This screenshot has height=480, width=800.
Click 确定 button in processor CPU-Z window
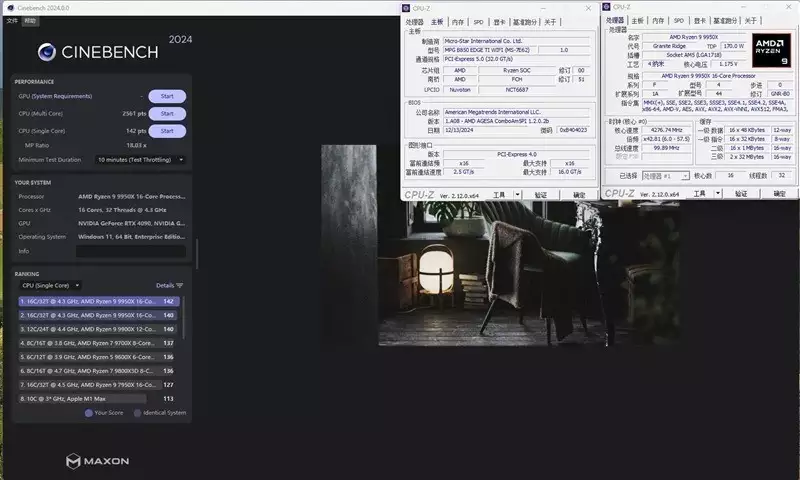point(780,193)
